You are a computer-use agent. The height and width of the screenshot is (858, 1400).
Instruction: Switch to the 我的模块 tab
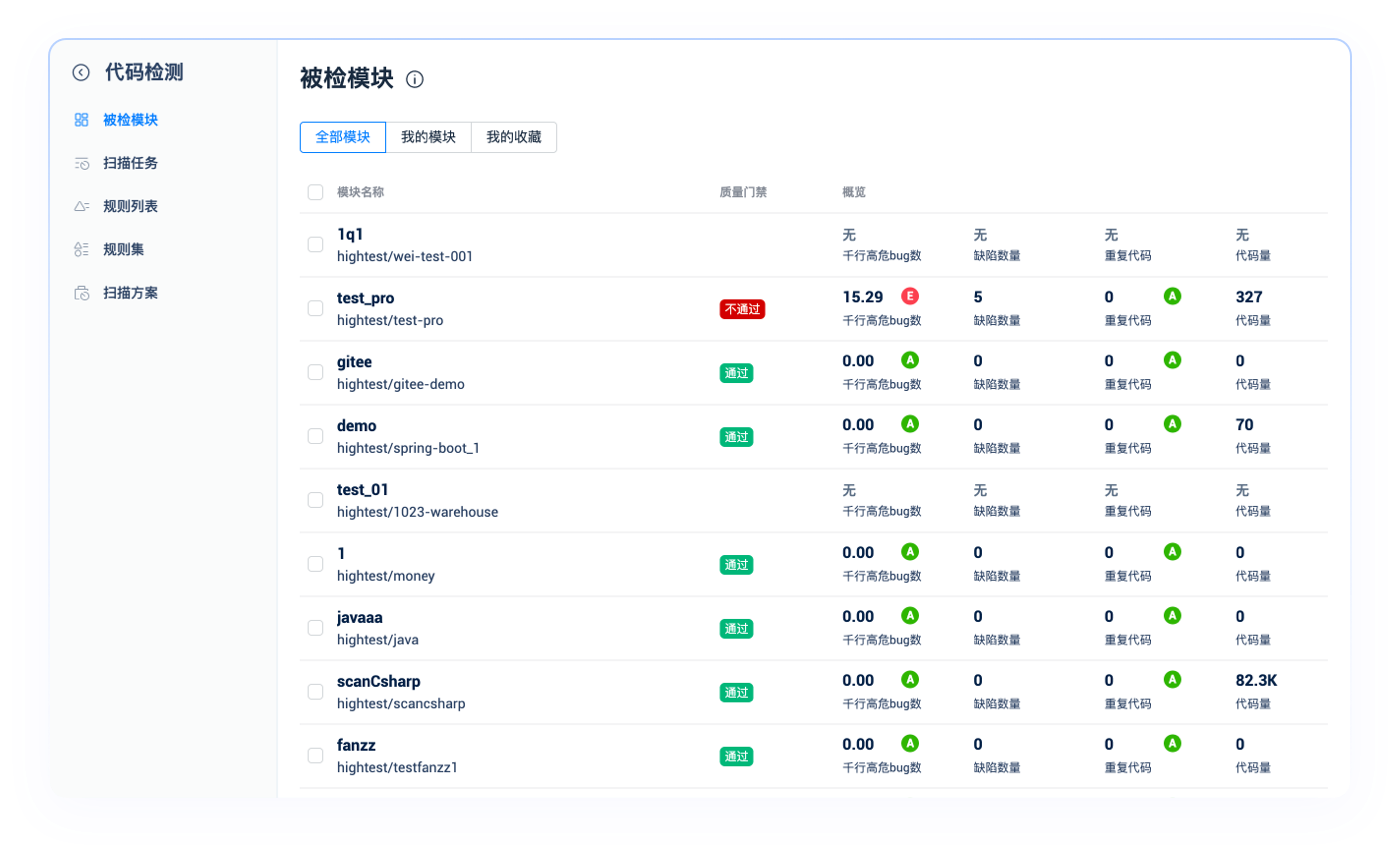pos(429,137)
